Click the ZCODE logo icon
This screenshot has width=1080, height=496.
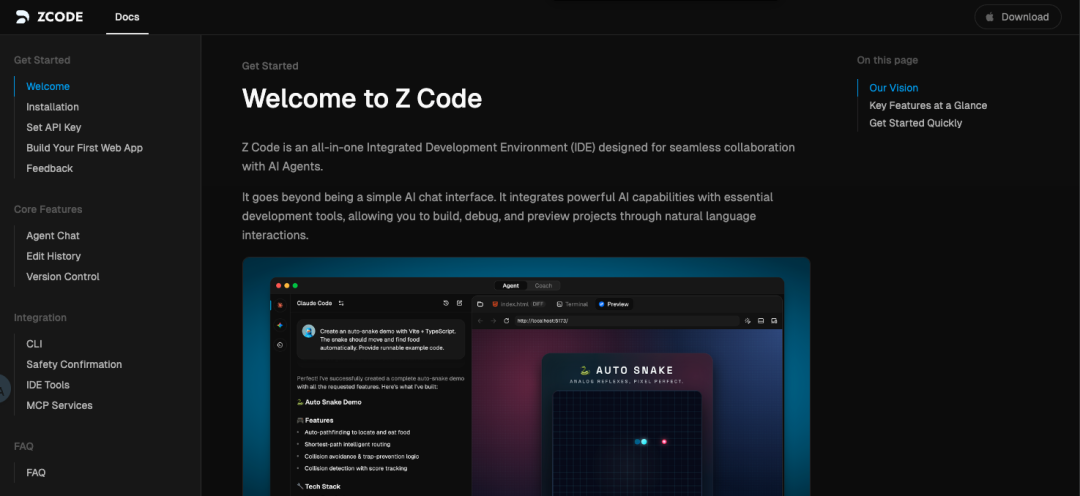(x=23, y=17)
